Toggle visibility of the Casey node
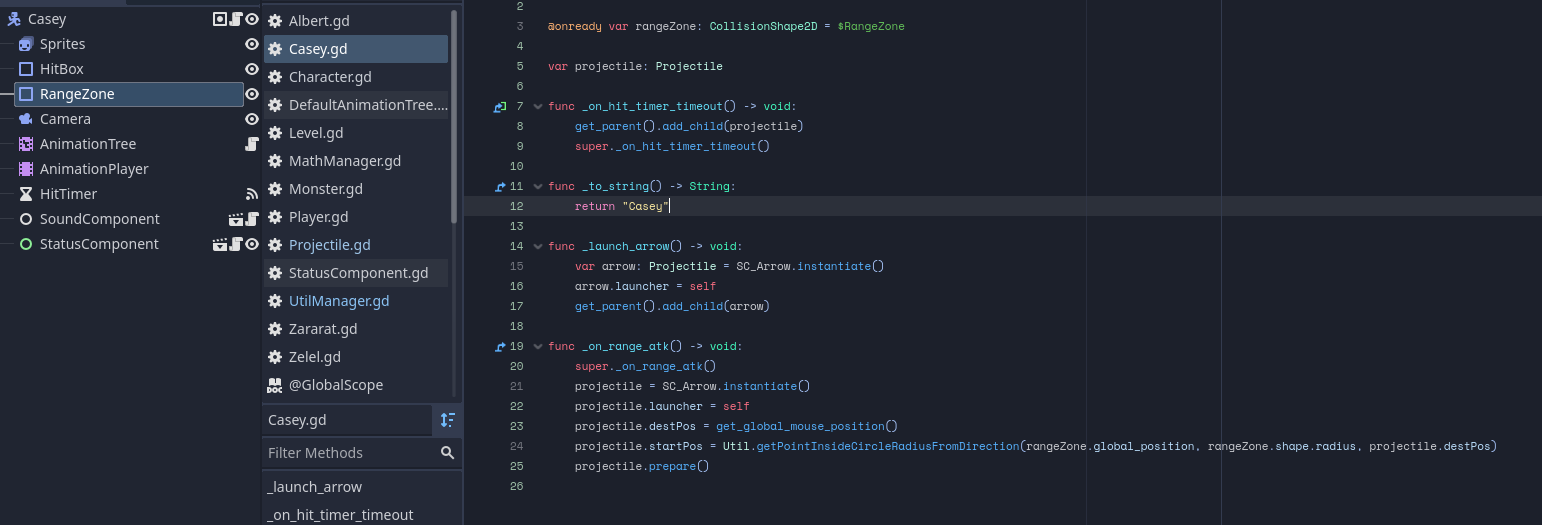The height and width of the screenshot is (525, 1542). [x=252, y=19]
